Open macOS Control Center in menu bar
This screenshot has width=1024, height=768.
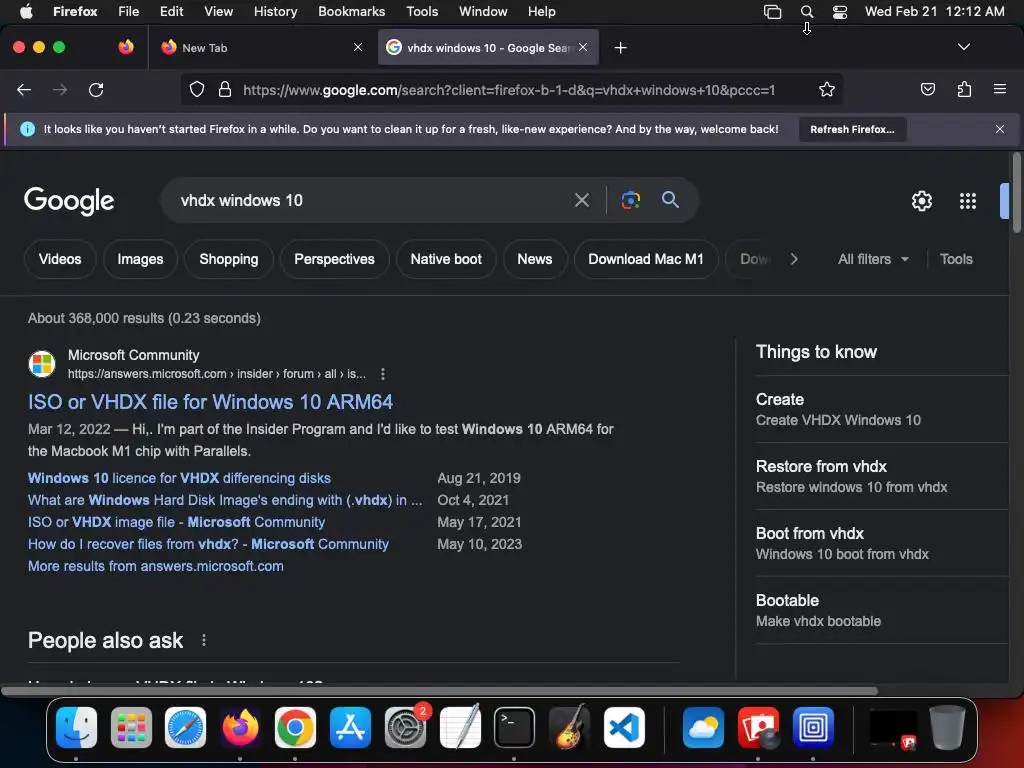pyautogui.click(x=840, y=12)
